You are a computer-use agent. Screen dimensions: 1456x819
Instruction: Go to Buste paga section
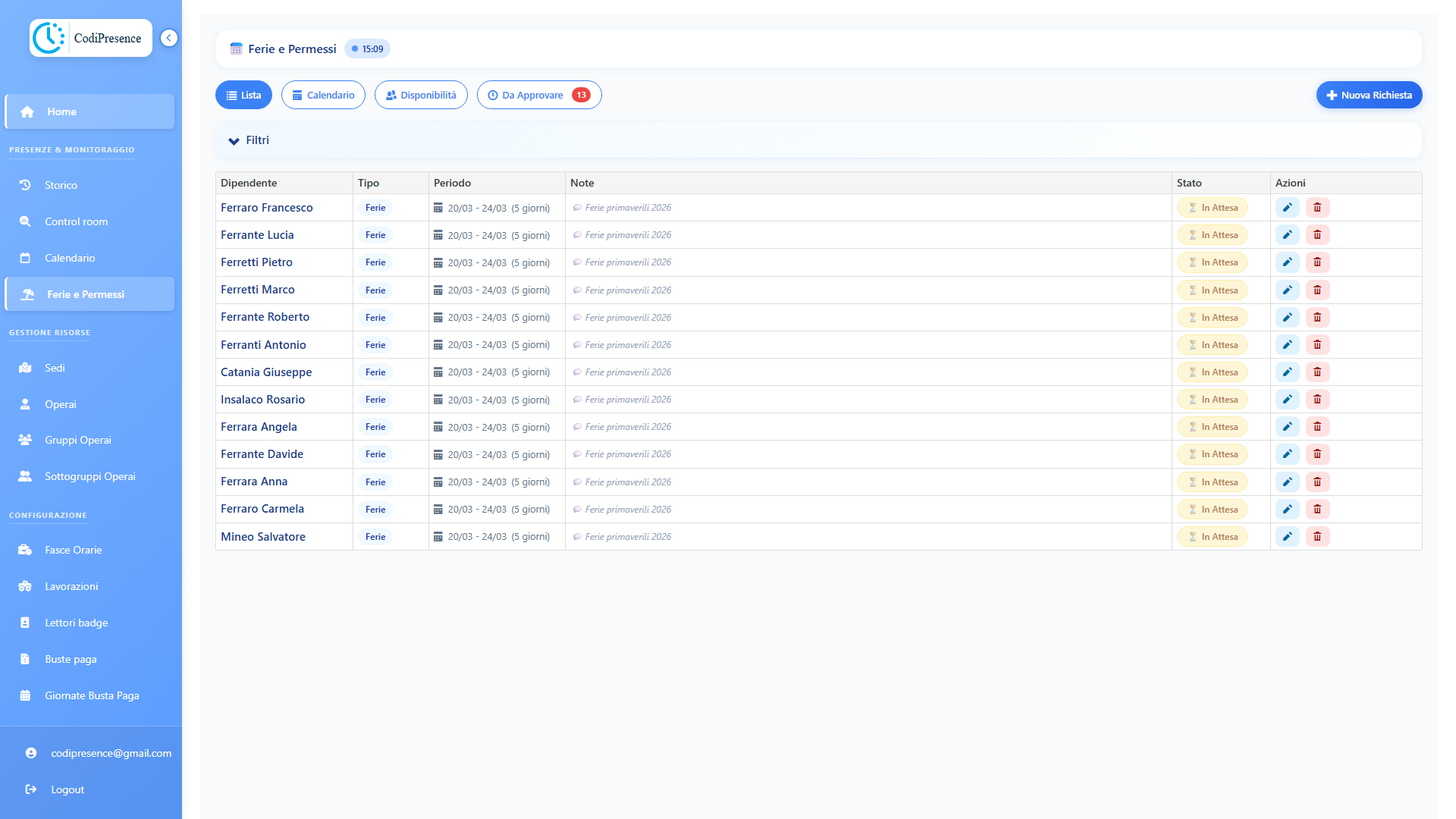pos(71,659)
